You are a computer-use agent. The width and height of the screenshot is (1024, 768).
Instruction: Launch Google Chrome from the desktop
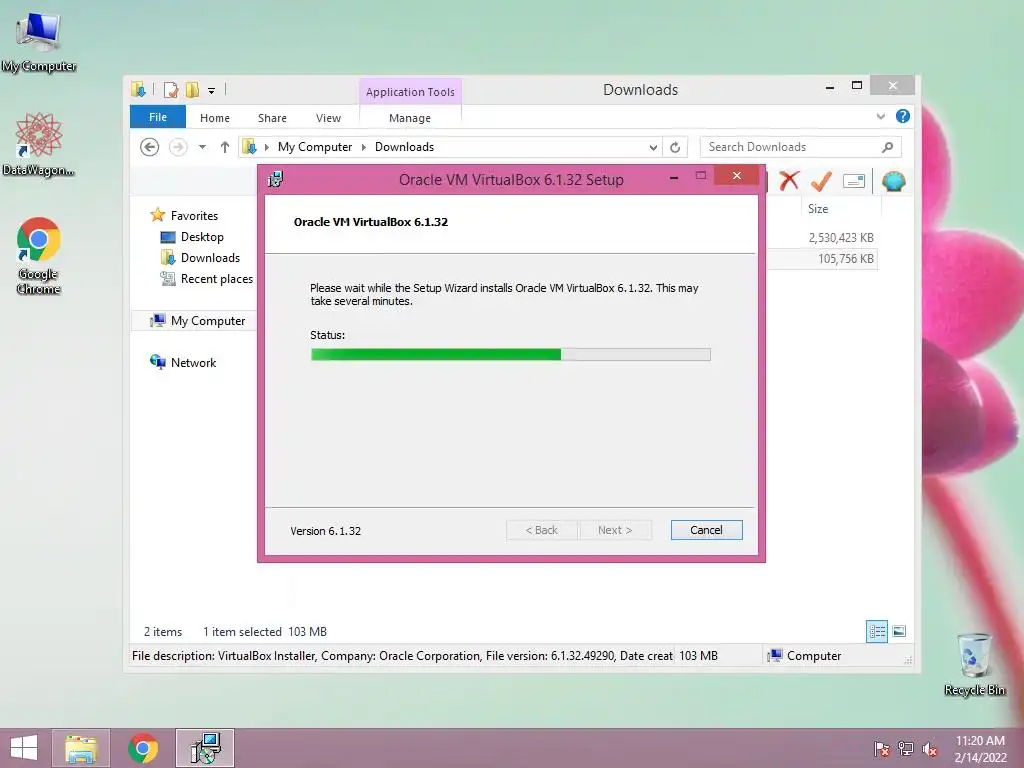pyautogui.click(x=39, y=255)
